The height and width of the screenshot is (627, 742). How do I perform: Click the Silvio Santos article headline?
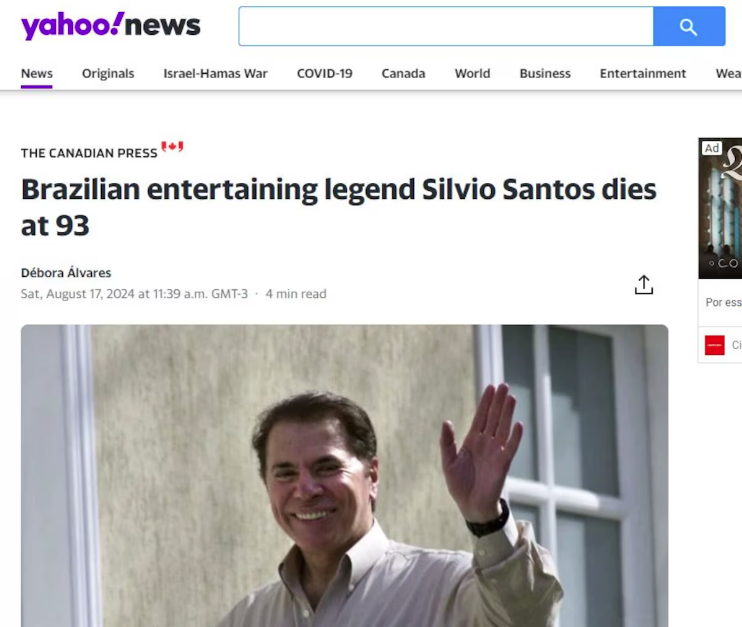tap(339, 207)
